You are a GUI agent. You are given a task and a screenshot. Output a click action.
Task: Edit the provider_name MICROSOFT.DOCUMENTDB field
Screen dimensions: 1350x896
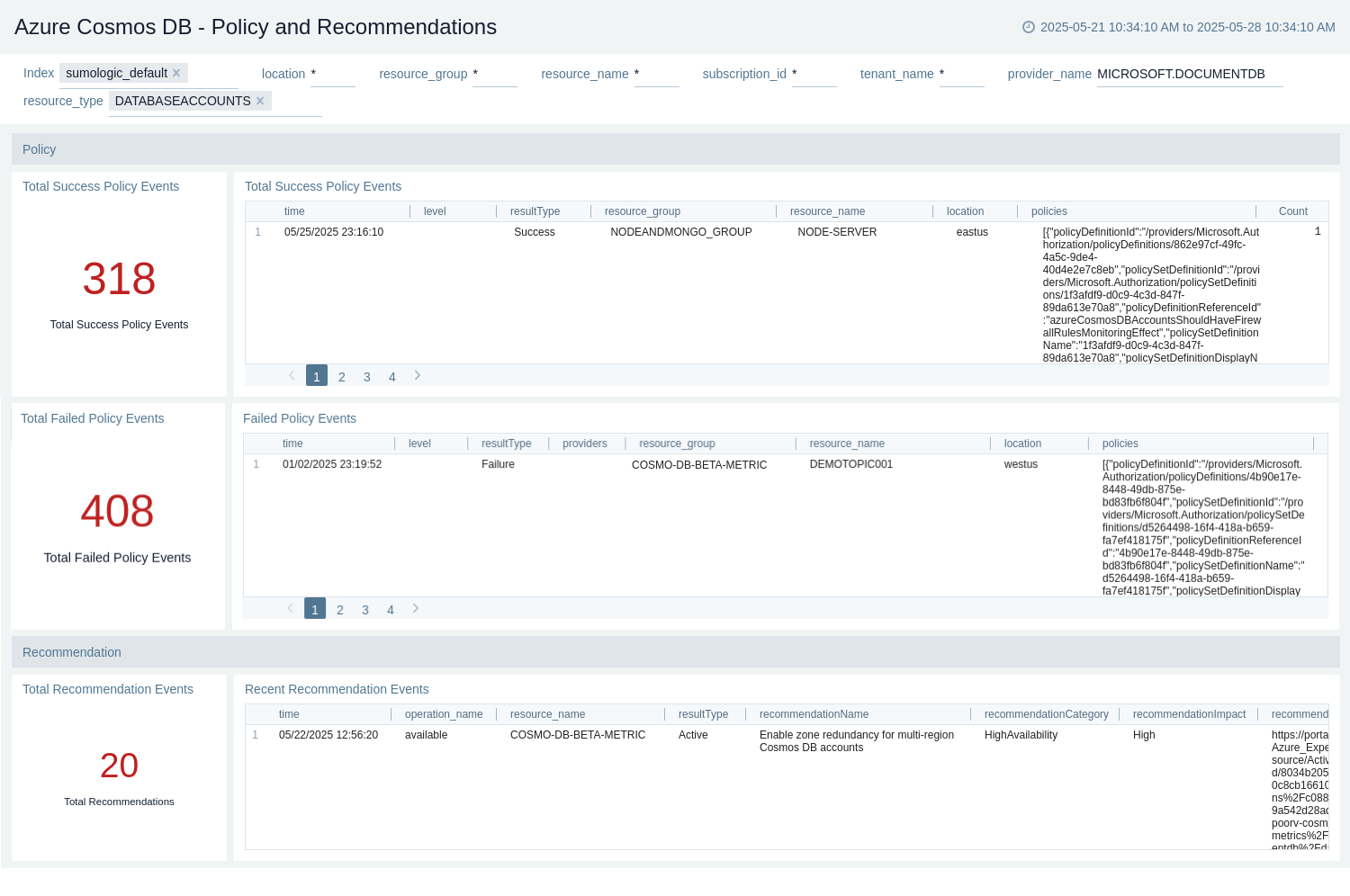(x=1190, y=74)
